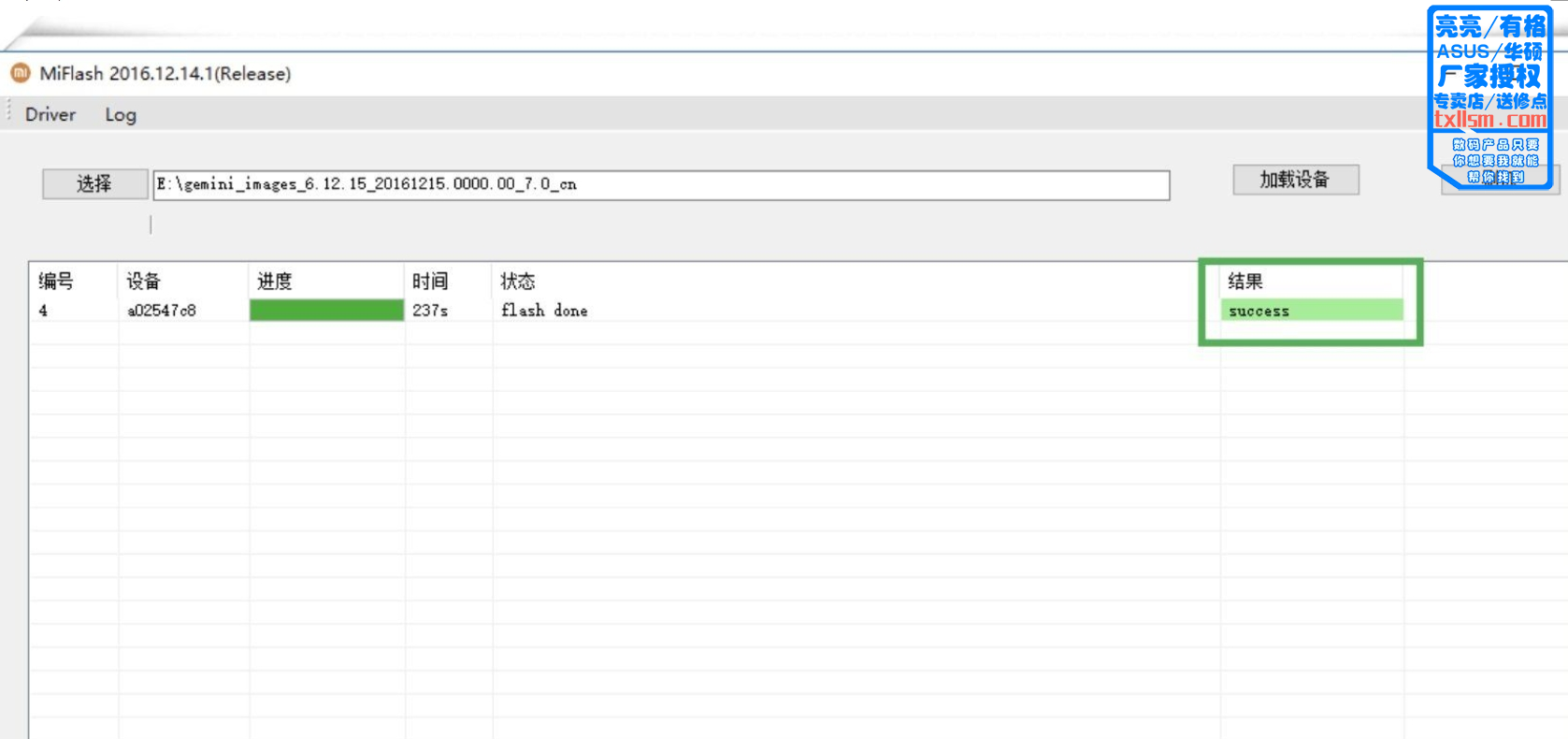
Task: Click the 加载设备 button
Action: coord(1295,180)
